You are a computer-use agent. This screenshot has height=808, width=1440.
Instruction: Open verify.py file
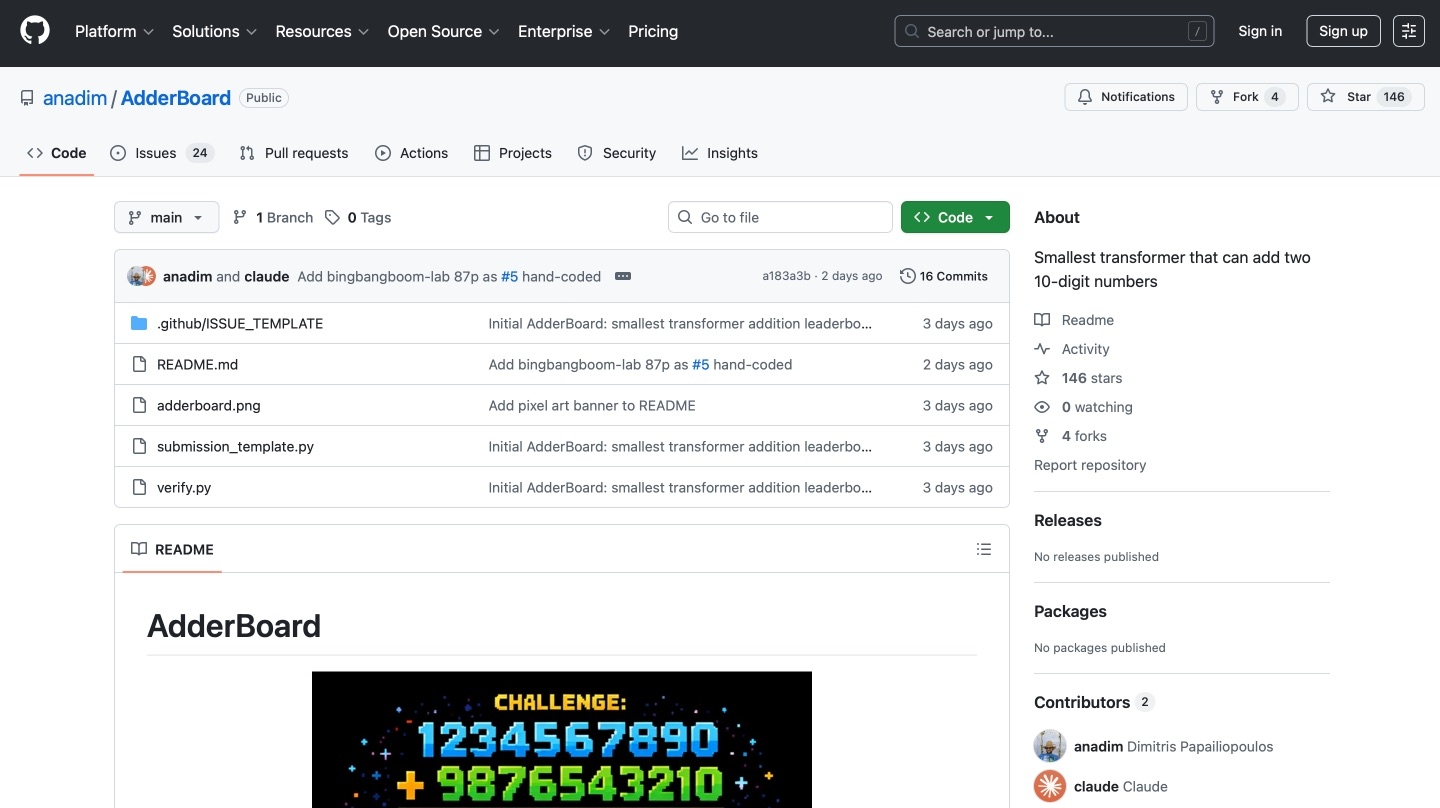[184, 488]
